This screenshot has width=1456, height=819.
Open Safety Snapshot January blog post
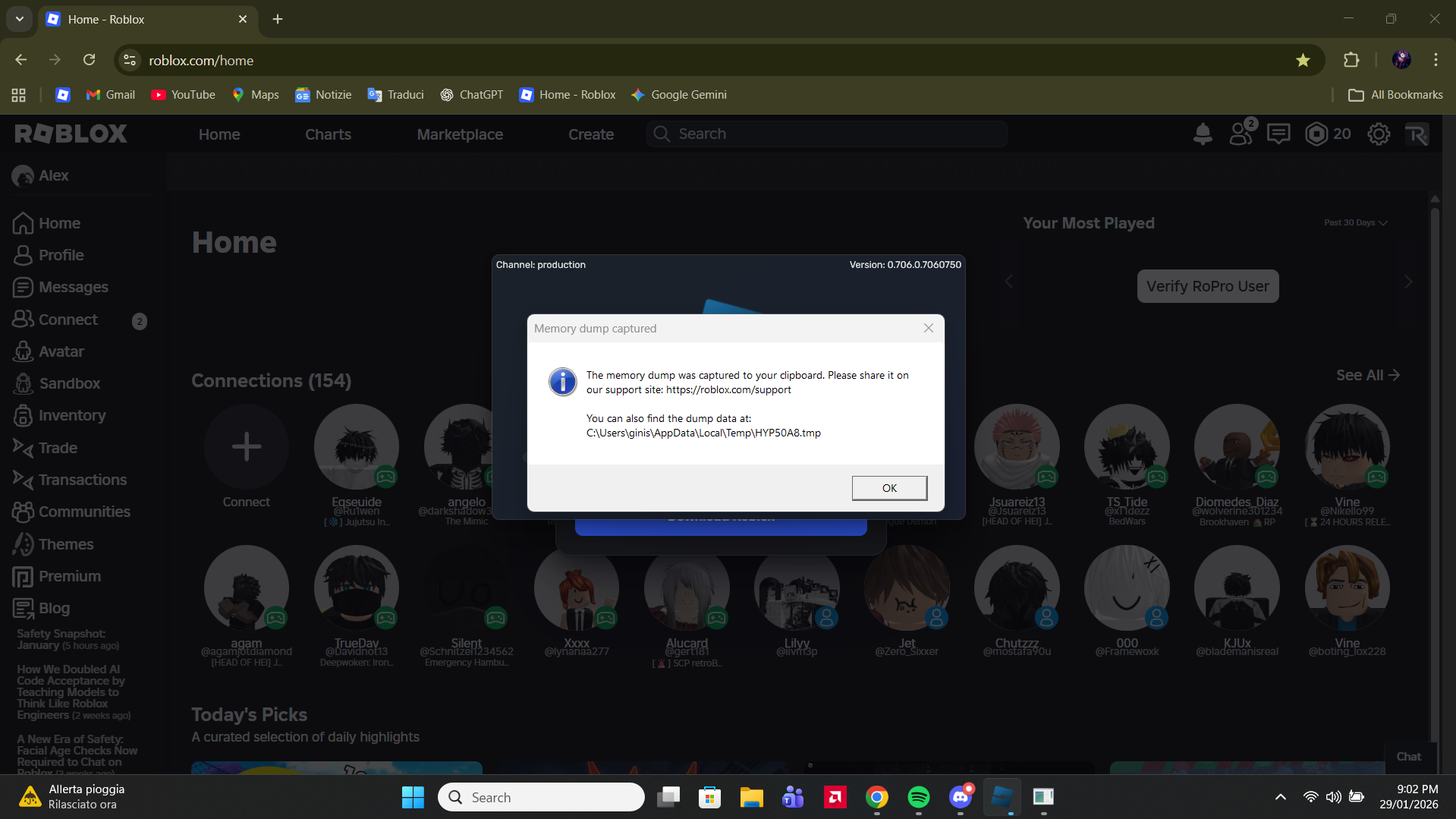coord(68,639)
